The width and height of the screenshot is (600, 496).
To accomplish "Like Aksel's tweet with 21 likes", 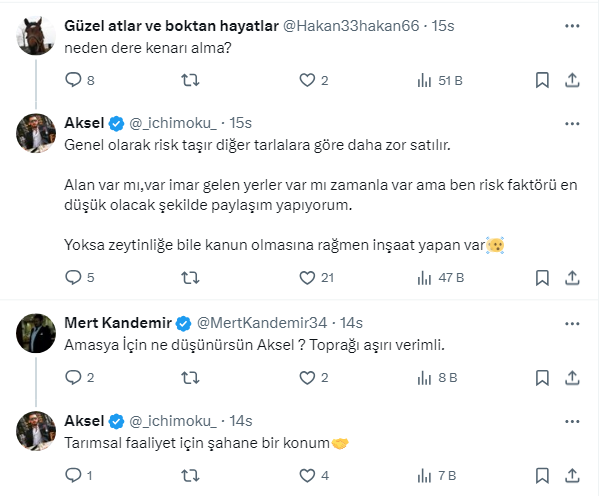I will coord(307,278).
